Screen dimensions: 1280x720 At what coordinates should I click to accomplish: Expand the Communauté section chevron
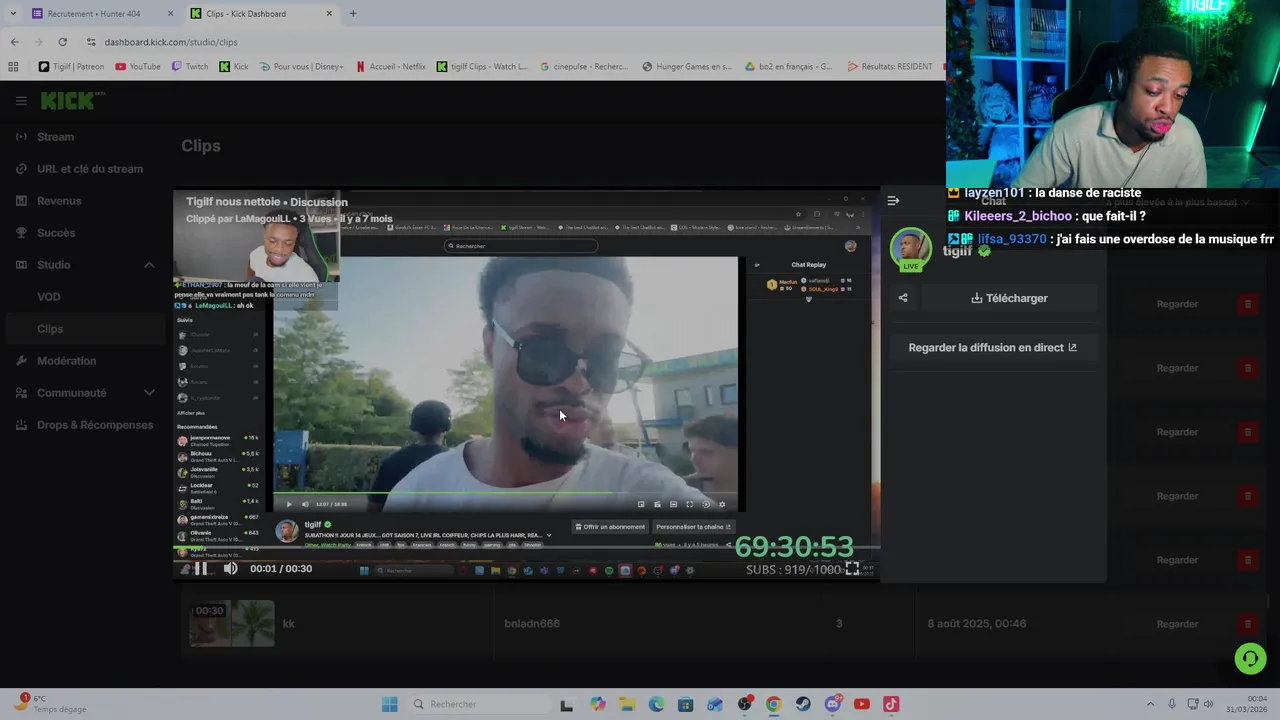click(x=149, y=393)
